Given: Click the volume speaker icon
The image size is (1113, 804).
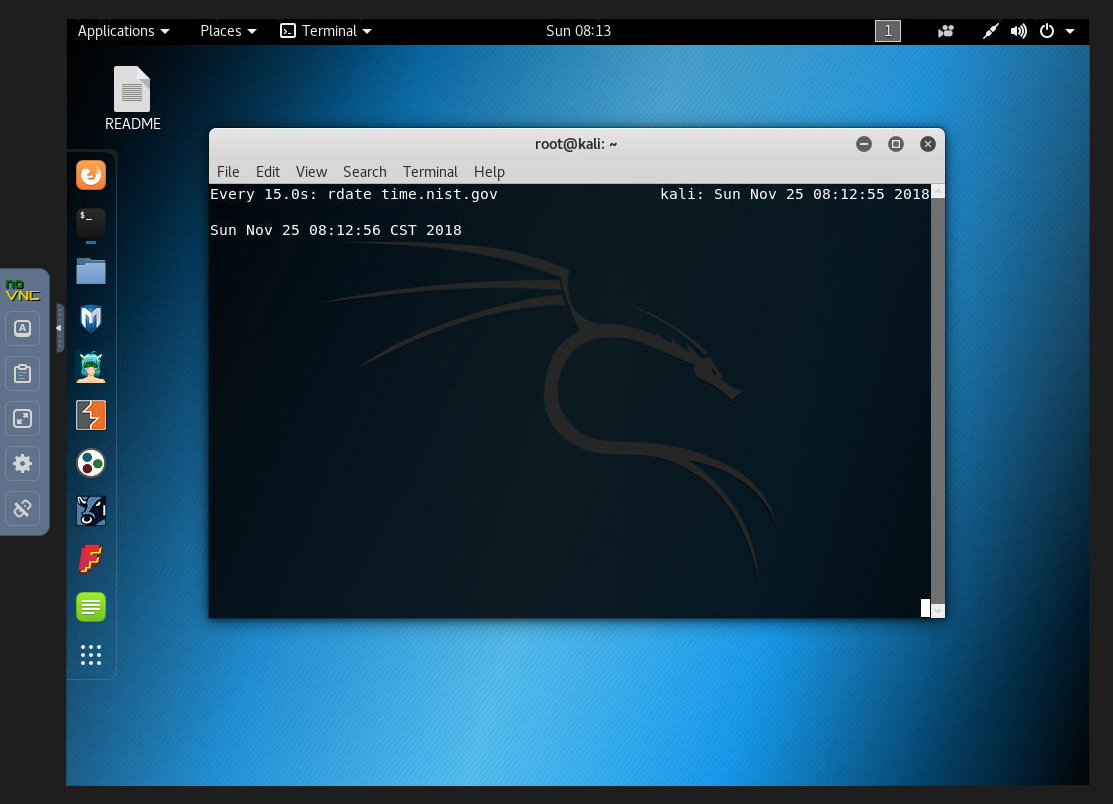Looking at the screenshot, I should pos(1019,31).
